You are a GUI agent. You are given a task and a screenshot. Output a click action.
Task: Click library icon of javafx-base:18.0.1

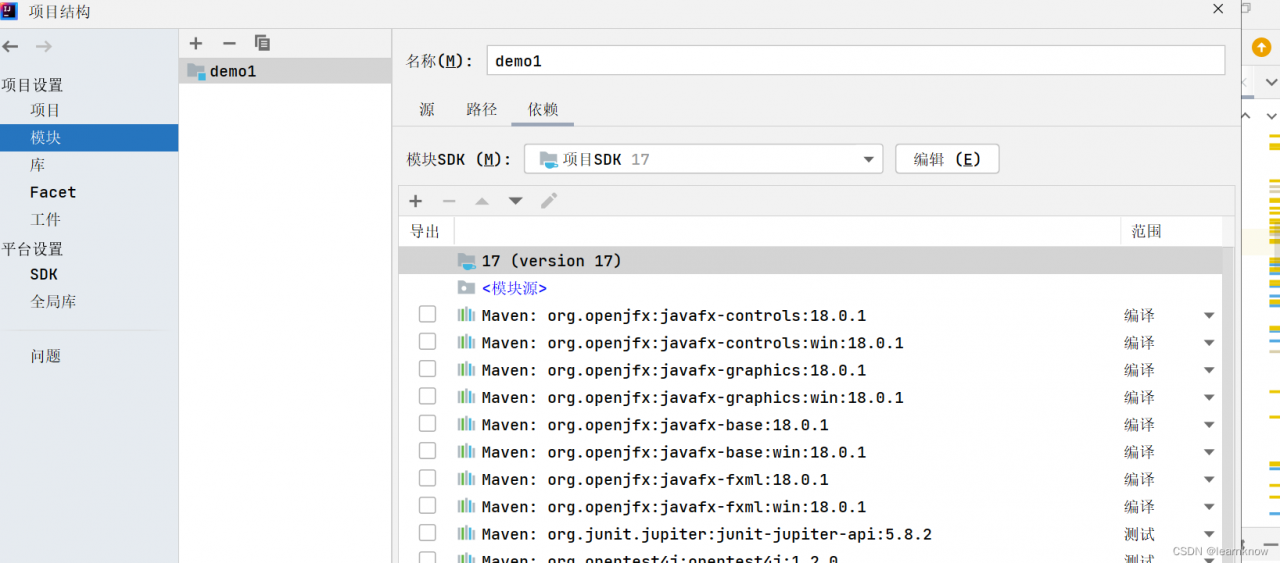click(x=466, y=424)
